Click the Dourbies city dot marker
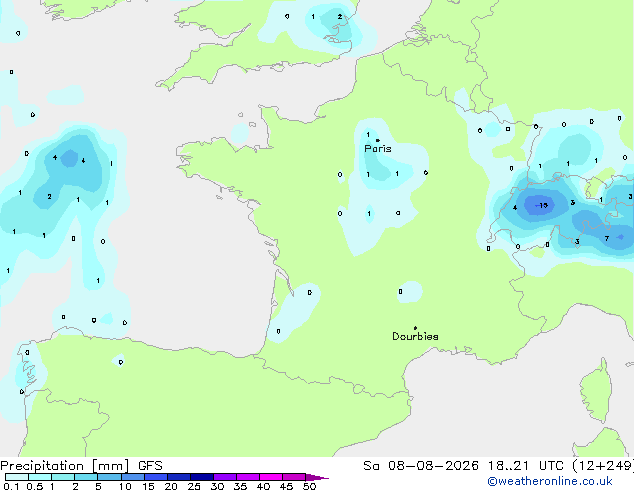634x490 pixels. point(415,328)
